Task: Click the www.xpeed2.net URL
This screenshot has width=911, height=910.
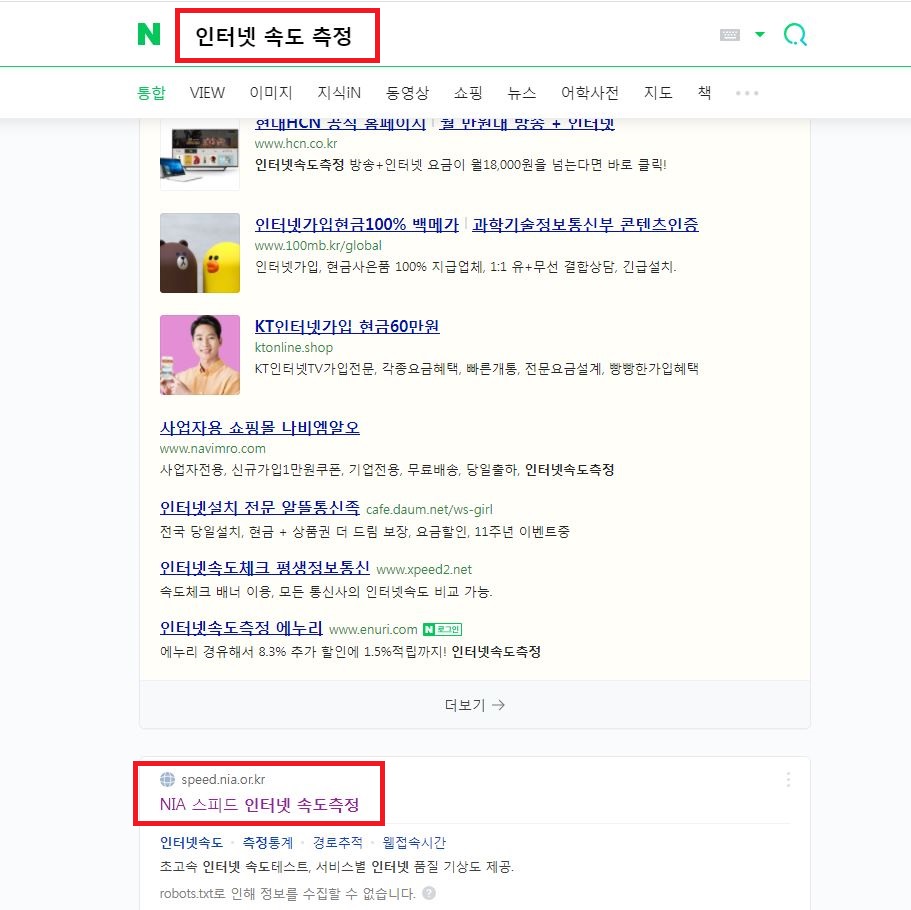Action: click(x=424, y=569)
